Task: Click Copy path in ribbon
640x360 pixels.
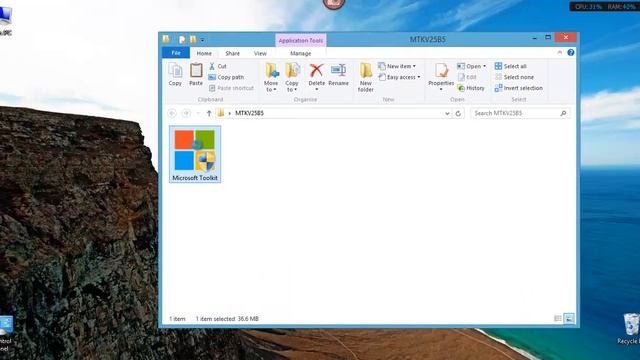Action: point(227,77)
